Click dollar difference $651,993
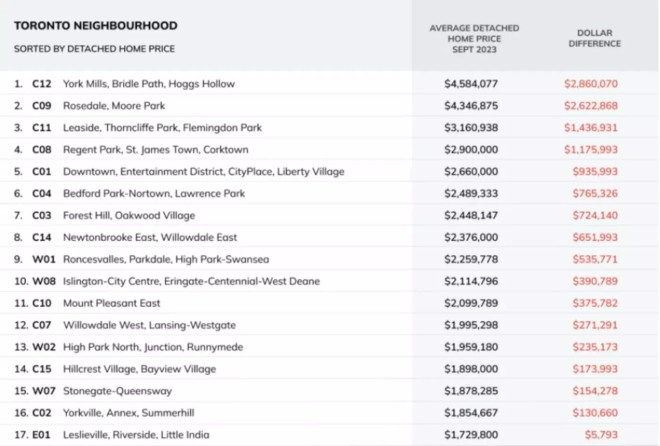Screen dimensions: 660x446 (x=595, y=237)
